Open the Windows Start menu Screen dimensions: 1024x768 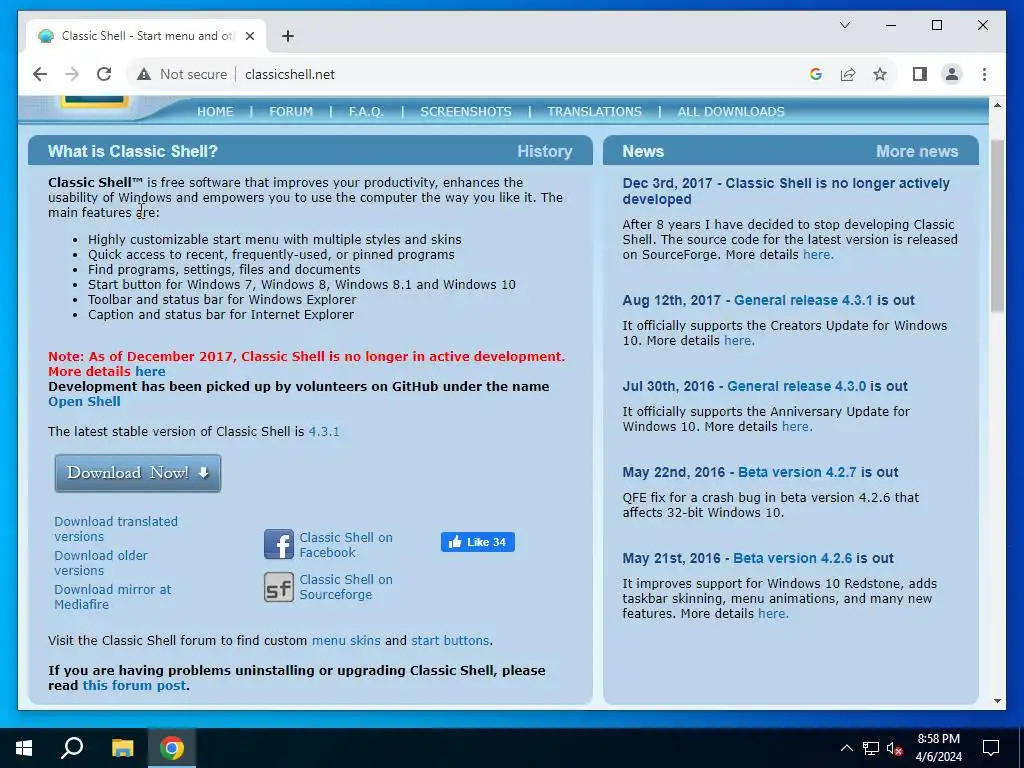point(24,748)
